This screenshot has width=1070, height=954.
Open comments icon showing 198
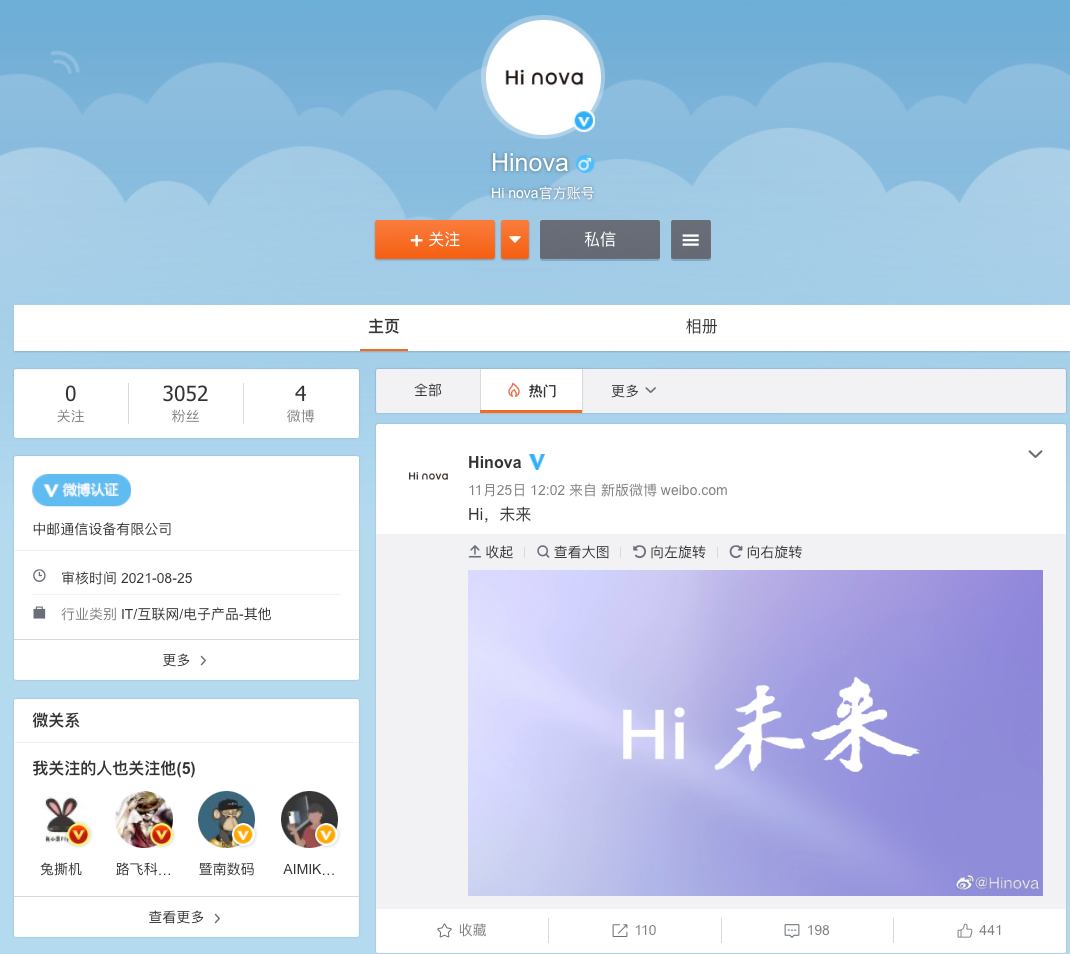[x=807, y=930]
